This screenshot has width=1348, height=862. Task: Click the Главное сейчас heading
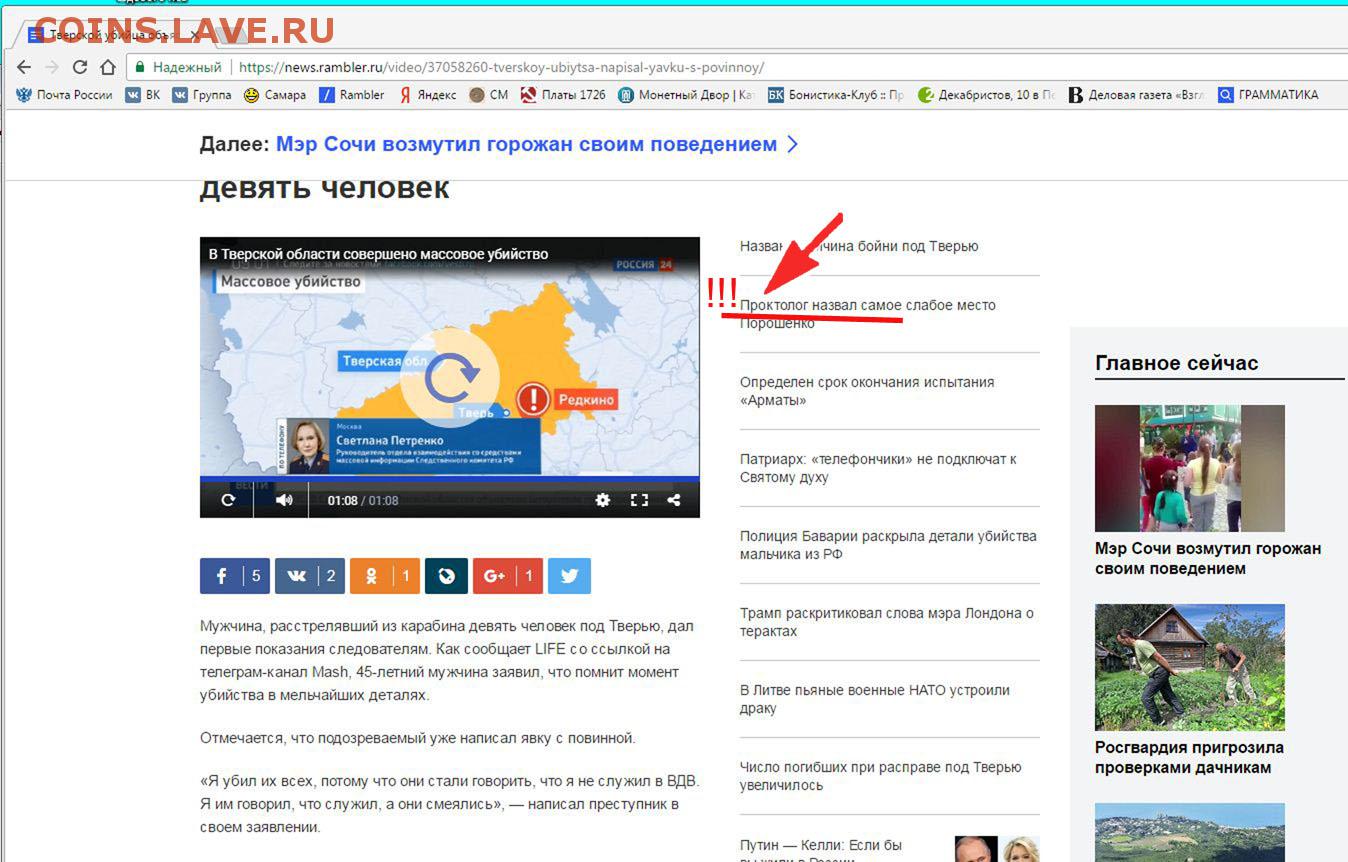click(x=1177, y=363)
